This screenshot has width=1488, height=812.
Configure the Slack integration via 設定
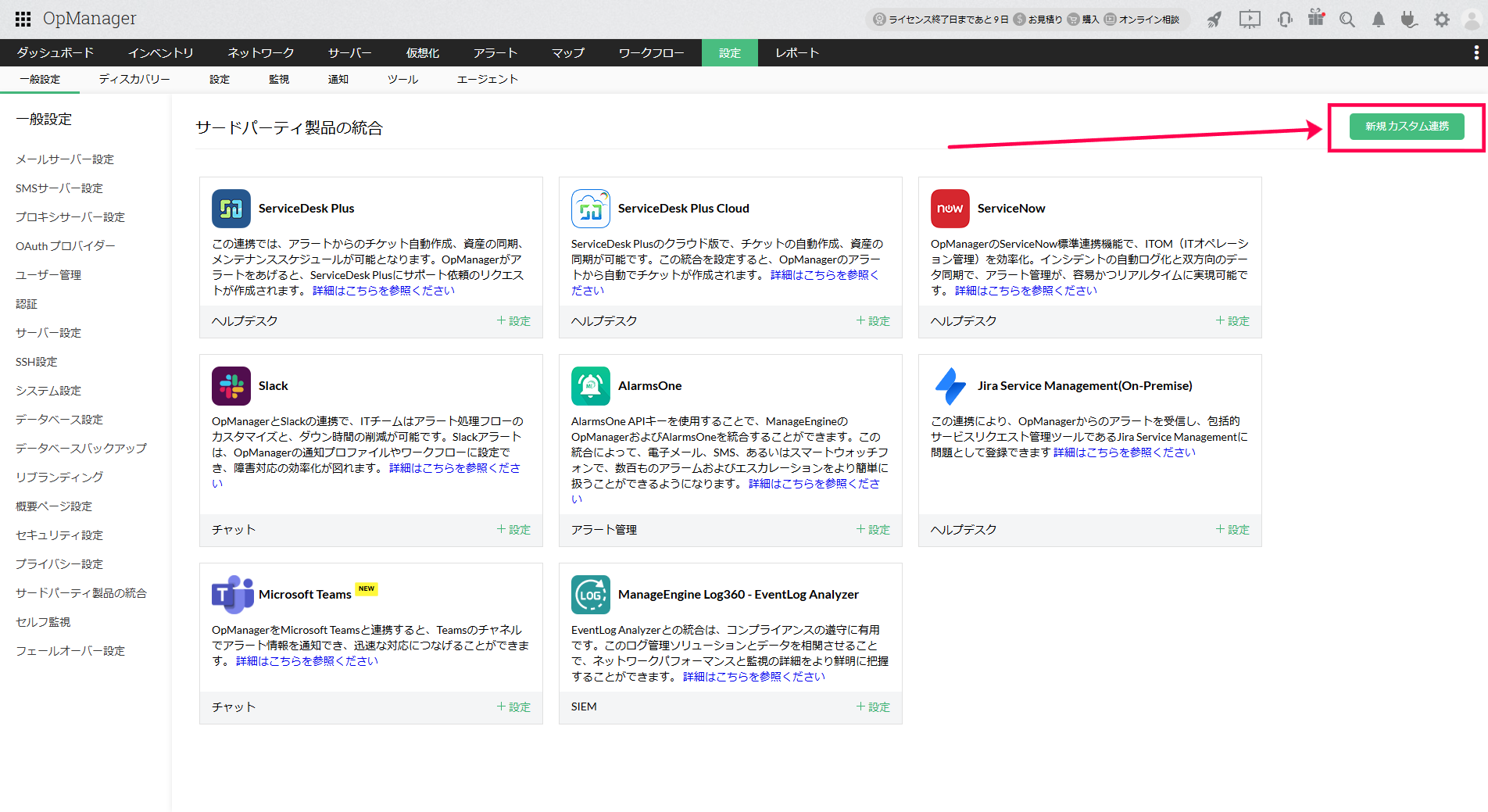[x=513, y=529]
